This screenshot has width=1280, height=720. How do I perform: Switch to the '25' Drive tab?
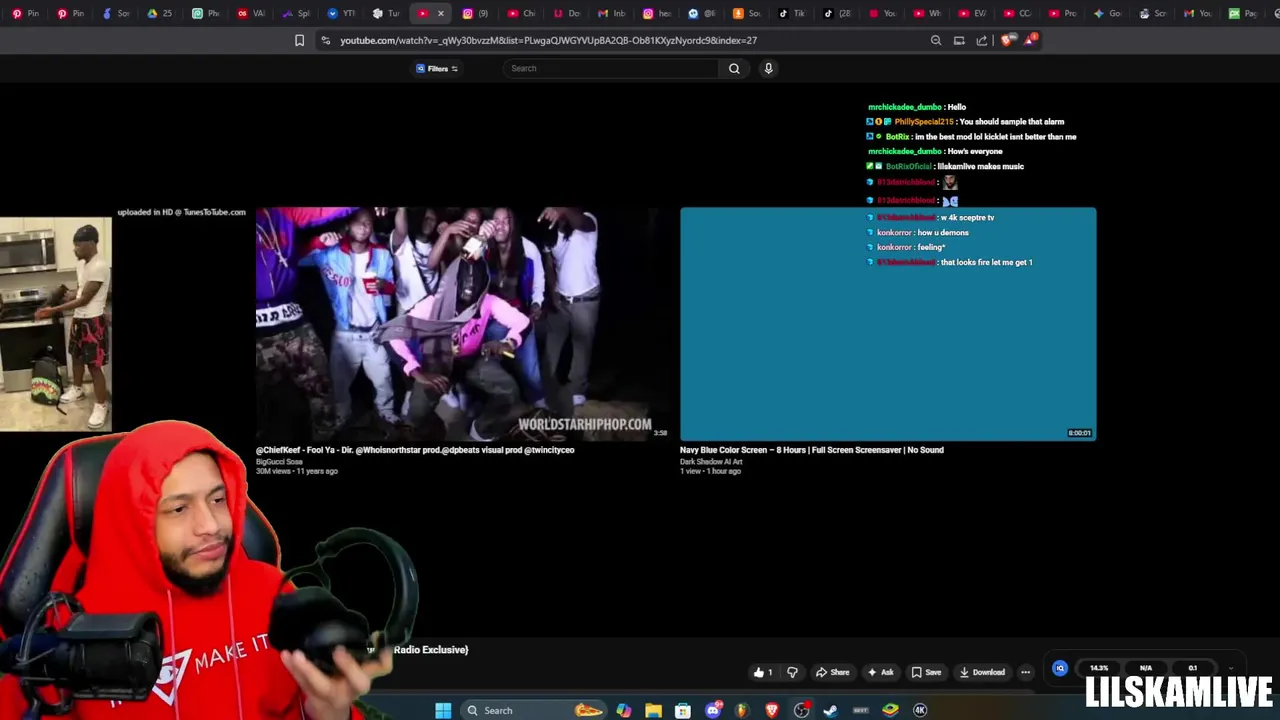point(160,13)
